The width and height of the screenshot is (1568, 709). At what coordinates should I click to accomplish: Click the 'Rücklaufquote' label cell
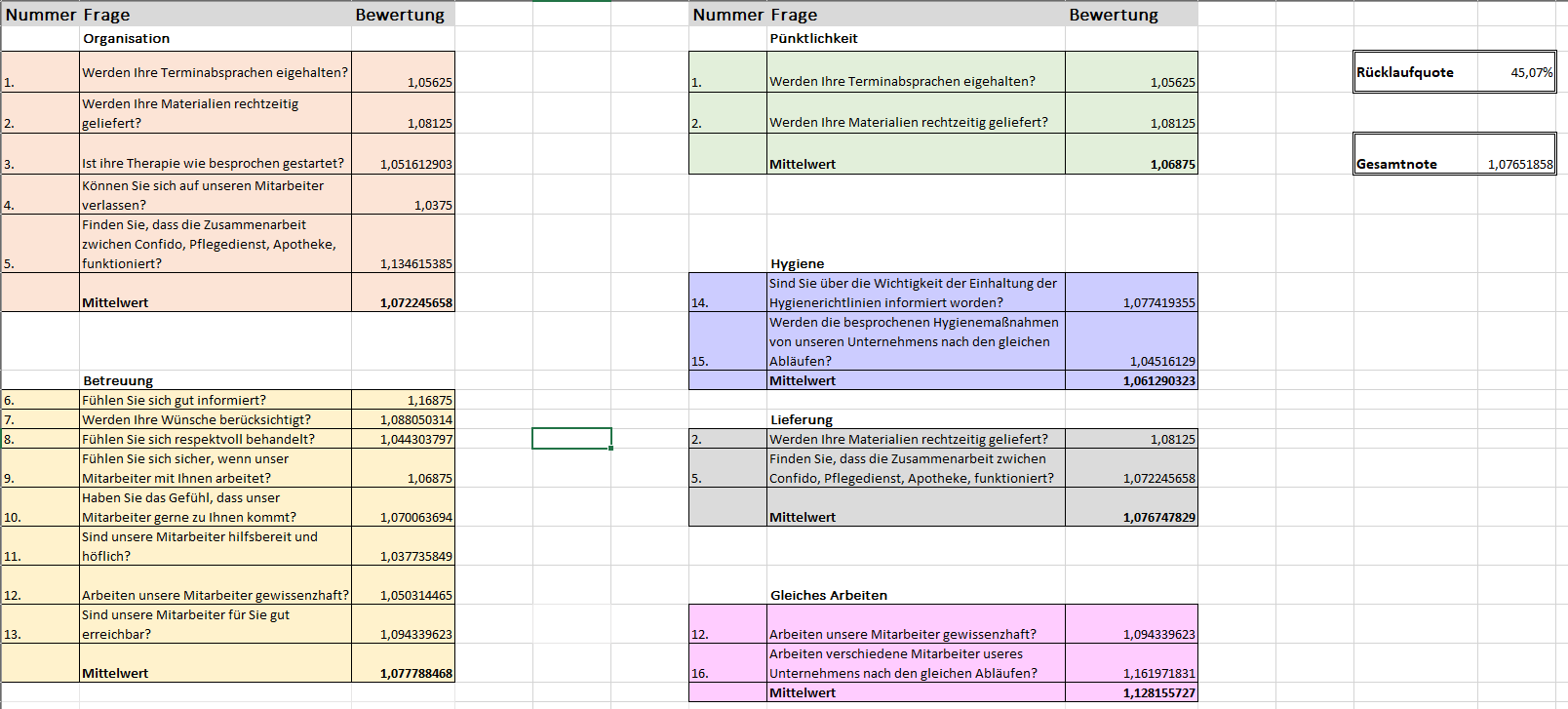1416,72
